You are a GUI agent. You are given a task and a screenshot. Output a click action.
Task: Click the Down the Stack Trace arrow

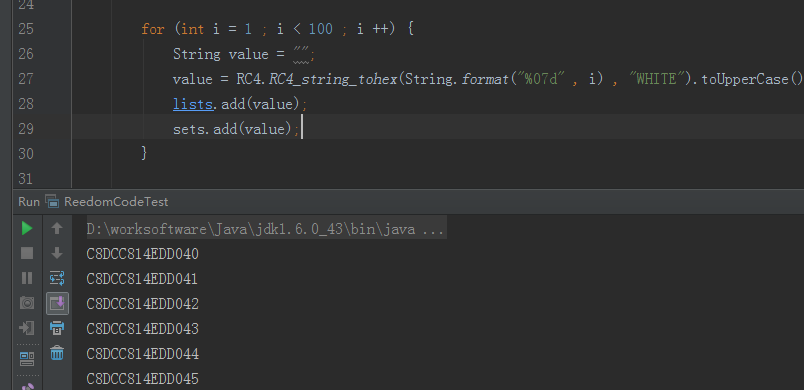click(x=57, y=253)
